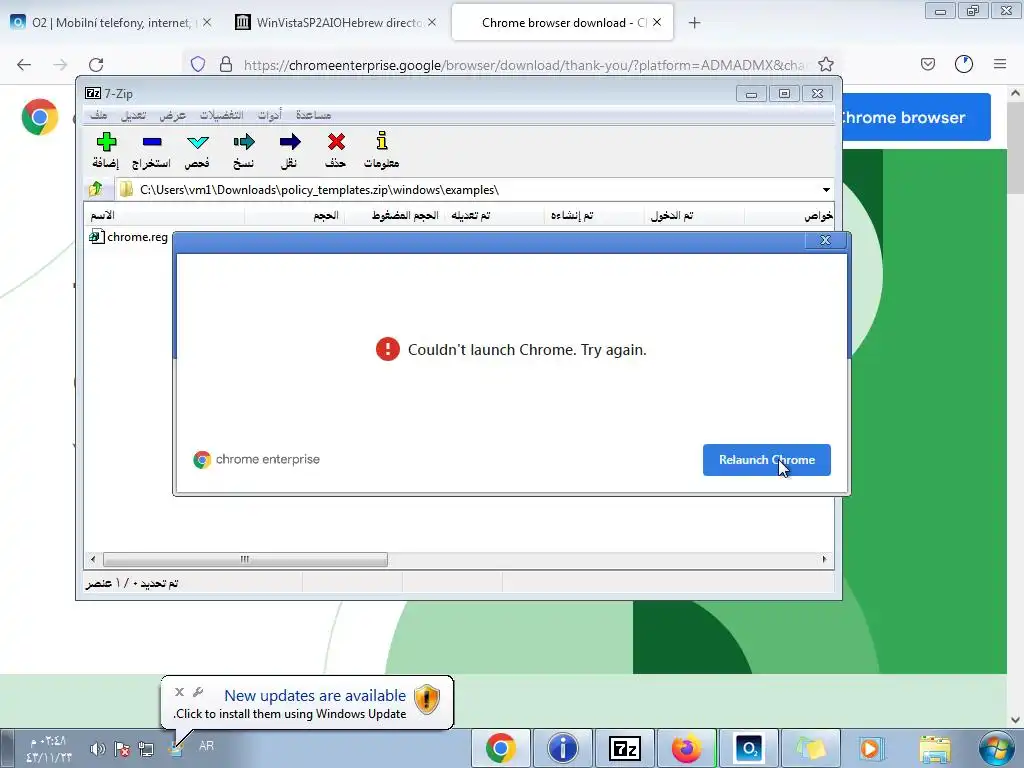The image size is (1024, 768).
Task: Open the Help (مساعدة) menu
Action: coord(313,115)
